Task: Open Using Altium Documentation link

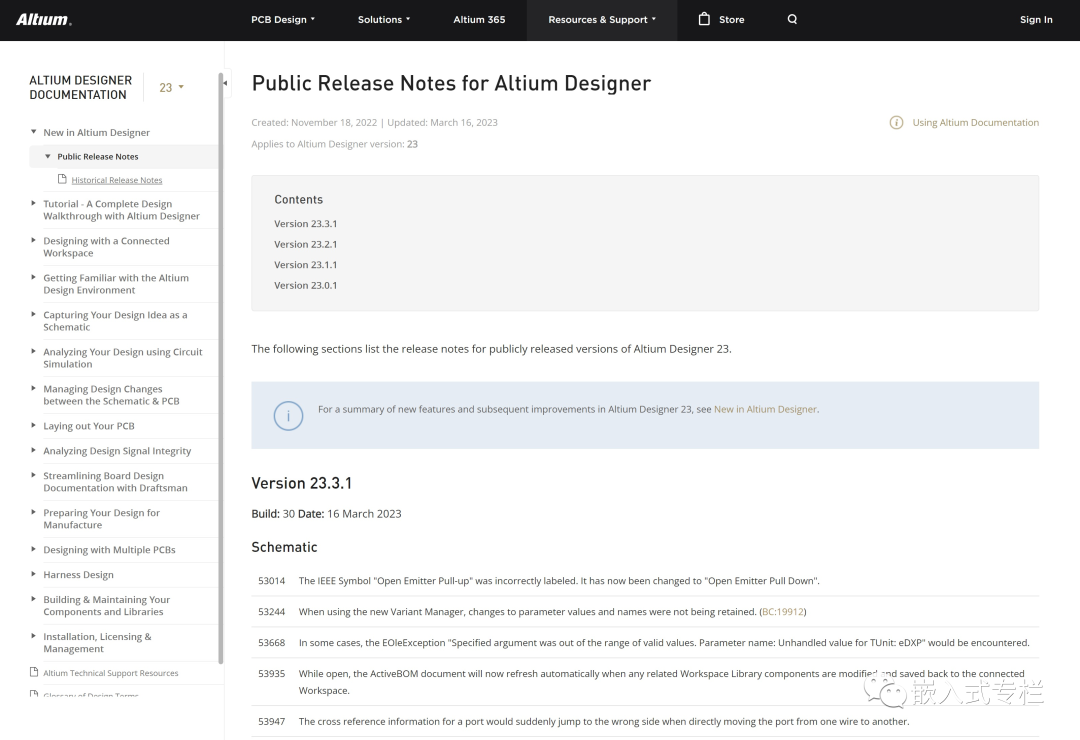Action: click(x=975, y=123)
